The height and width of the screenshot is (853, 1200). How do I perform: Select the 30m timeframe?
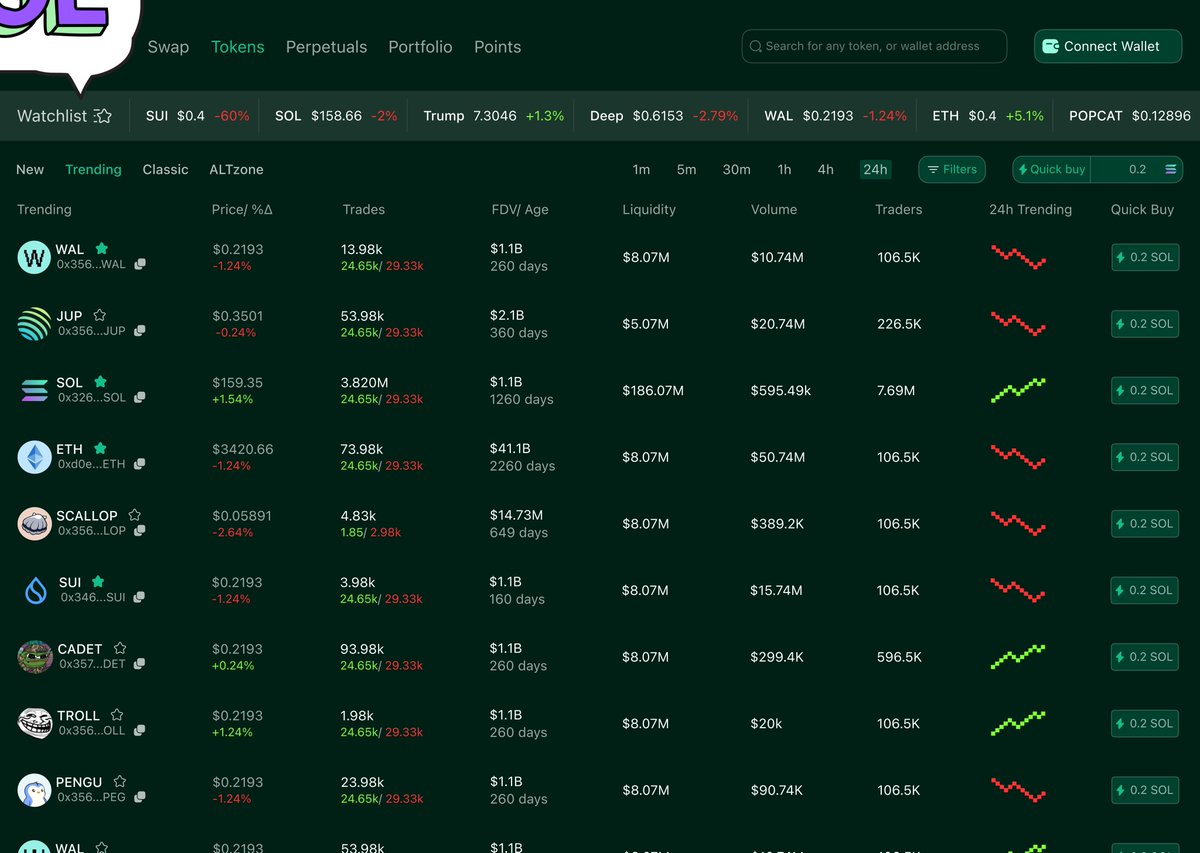(x=736, y=170)
